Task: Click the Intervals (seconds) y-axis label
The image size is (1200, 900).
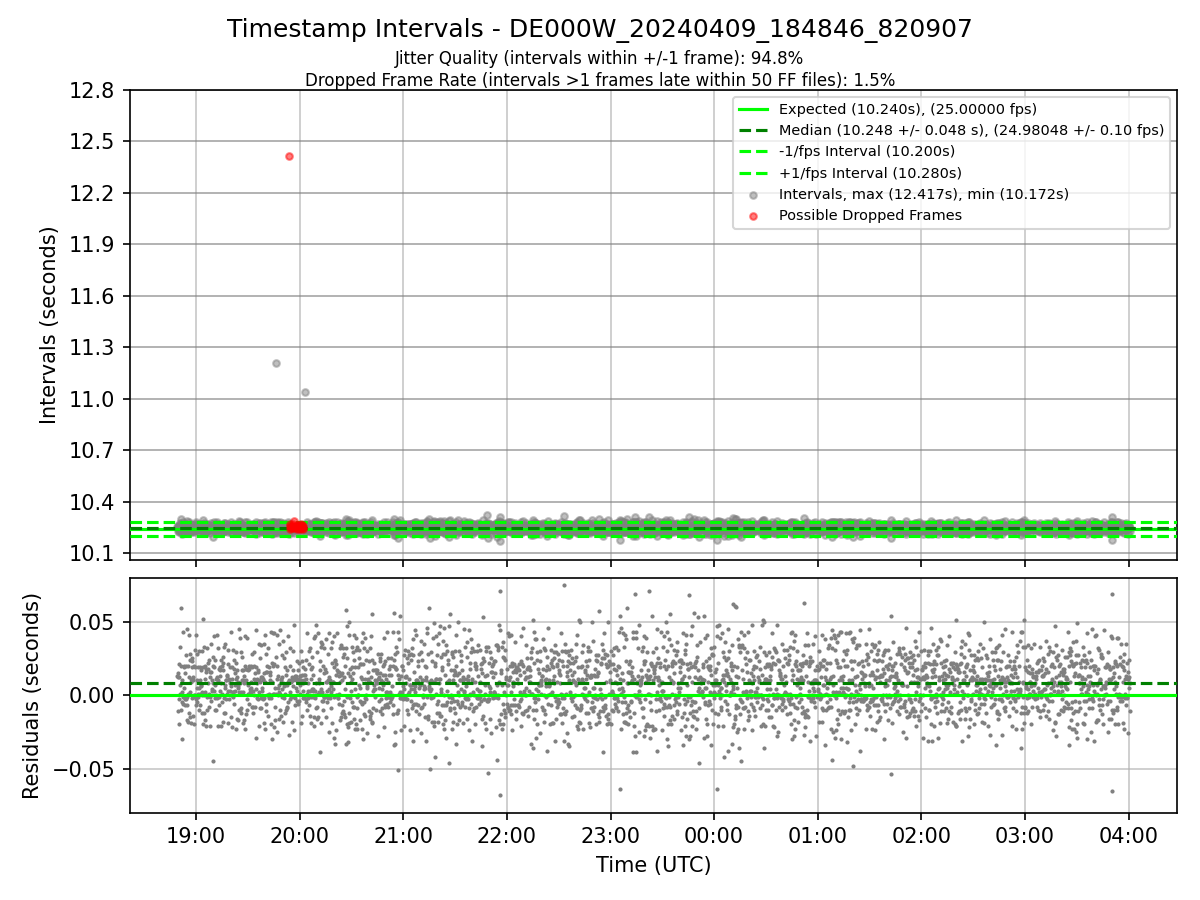Action: tap(49, 325)
